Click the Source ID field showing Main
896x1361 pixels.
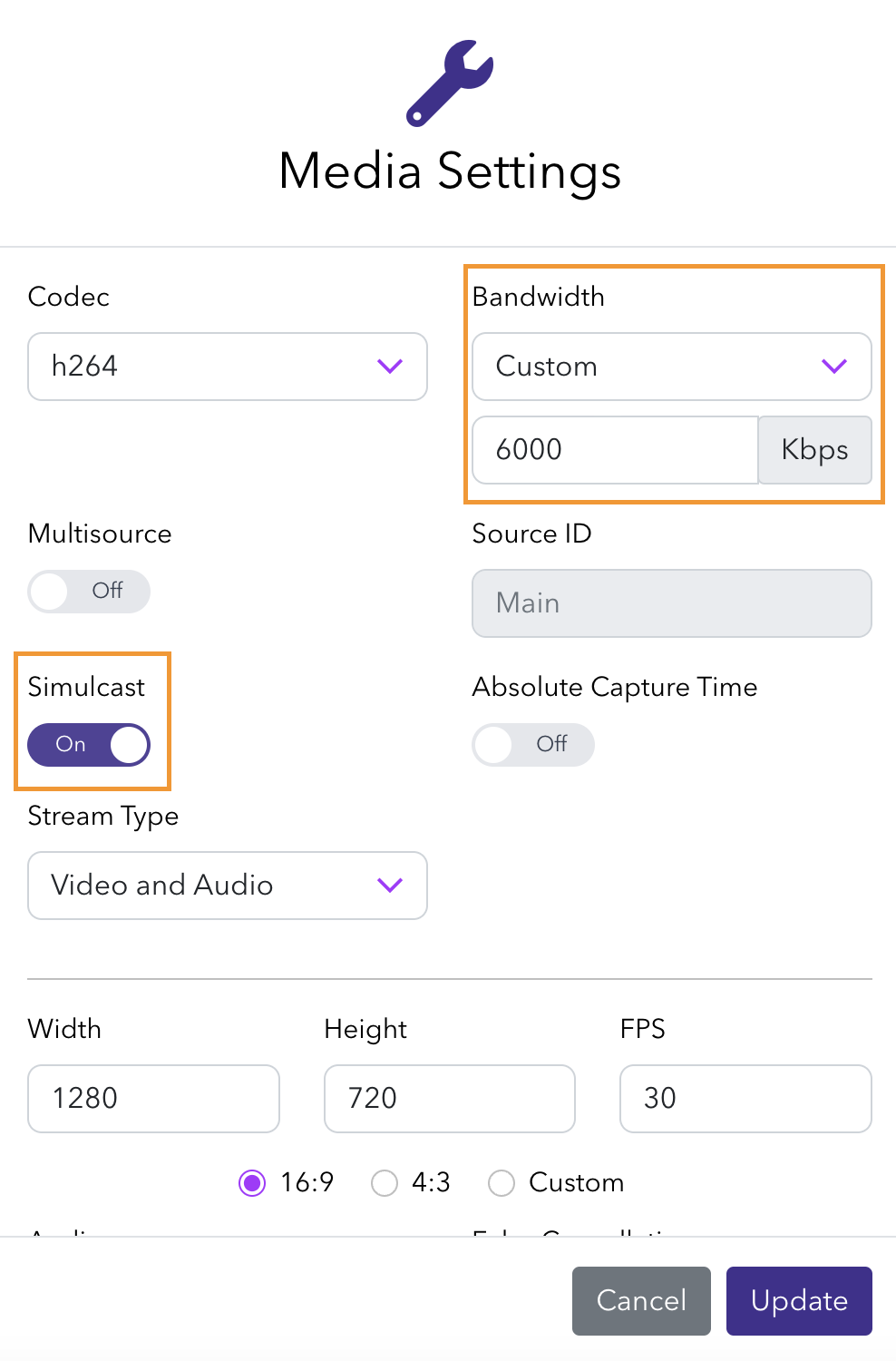coord(671,603)
